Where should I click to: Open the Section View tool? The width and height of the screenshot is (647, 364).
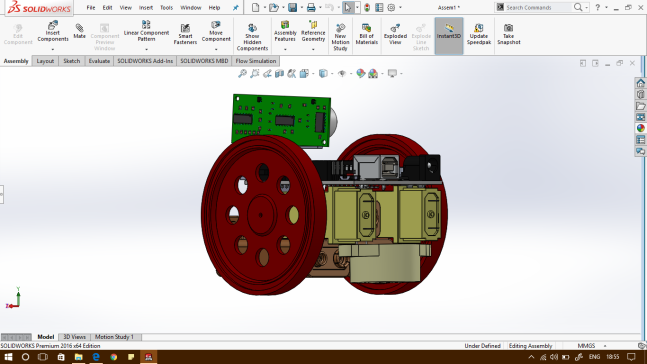point(279,73)
